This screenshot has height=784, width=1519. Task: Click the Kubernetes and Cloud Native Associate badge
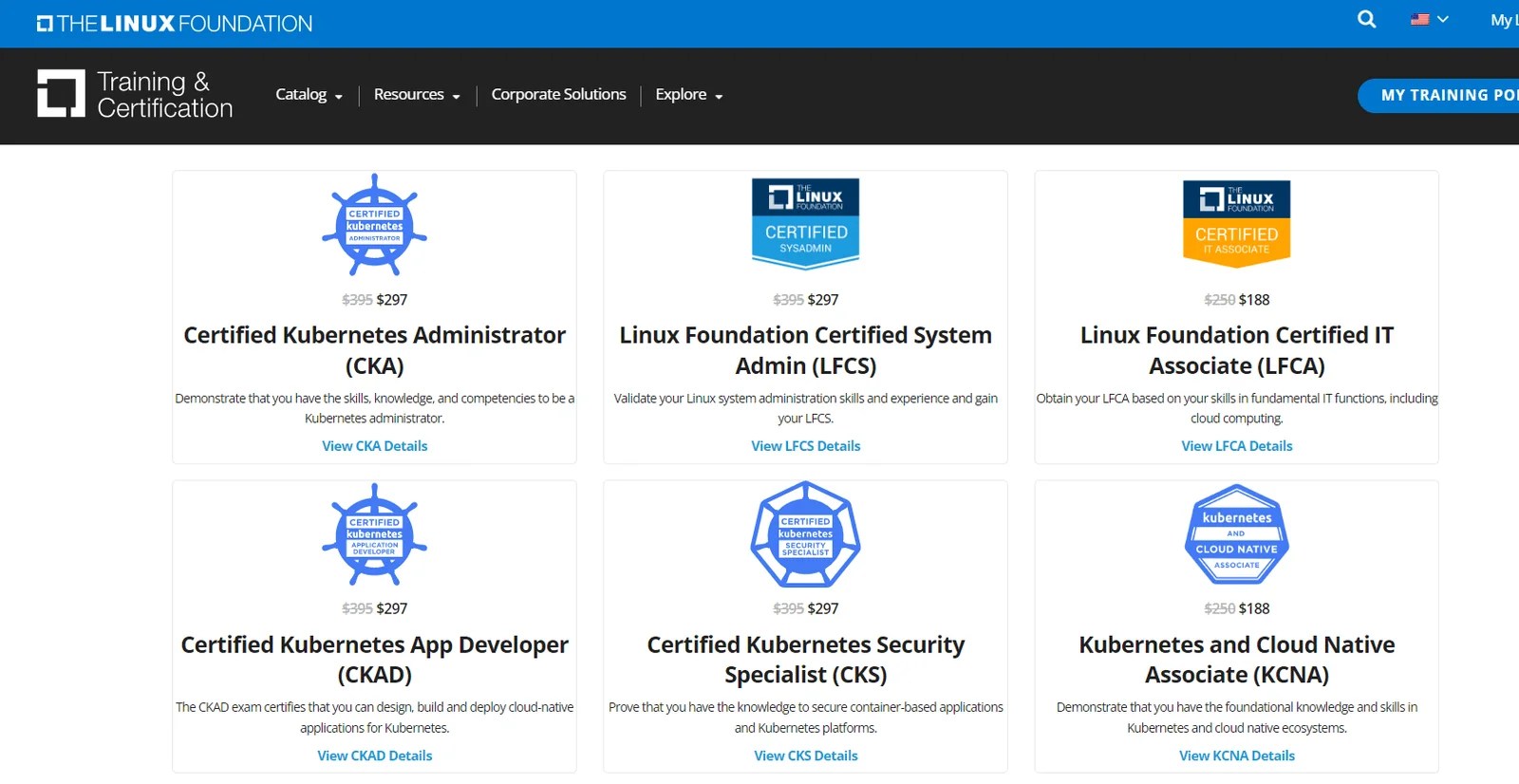pos(1237,534)
